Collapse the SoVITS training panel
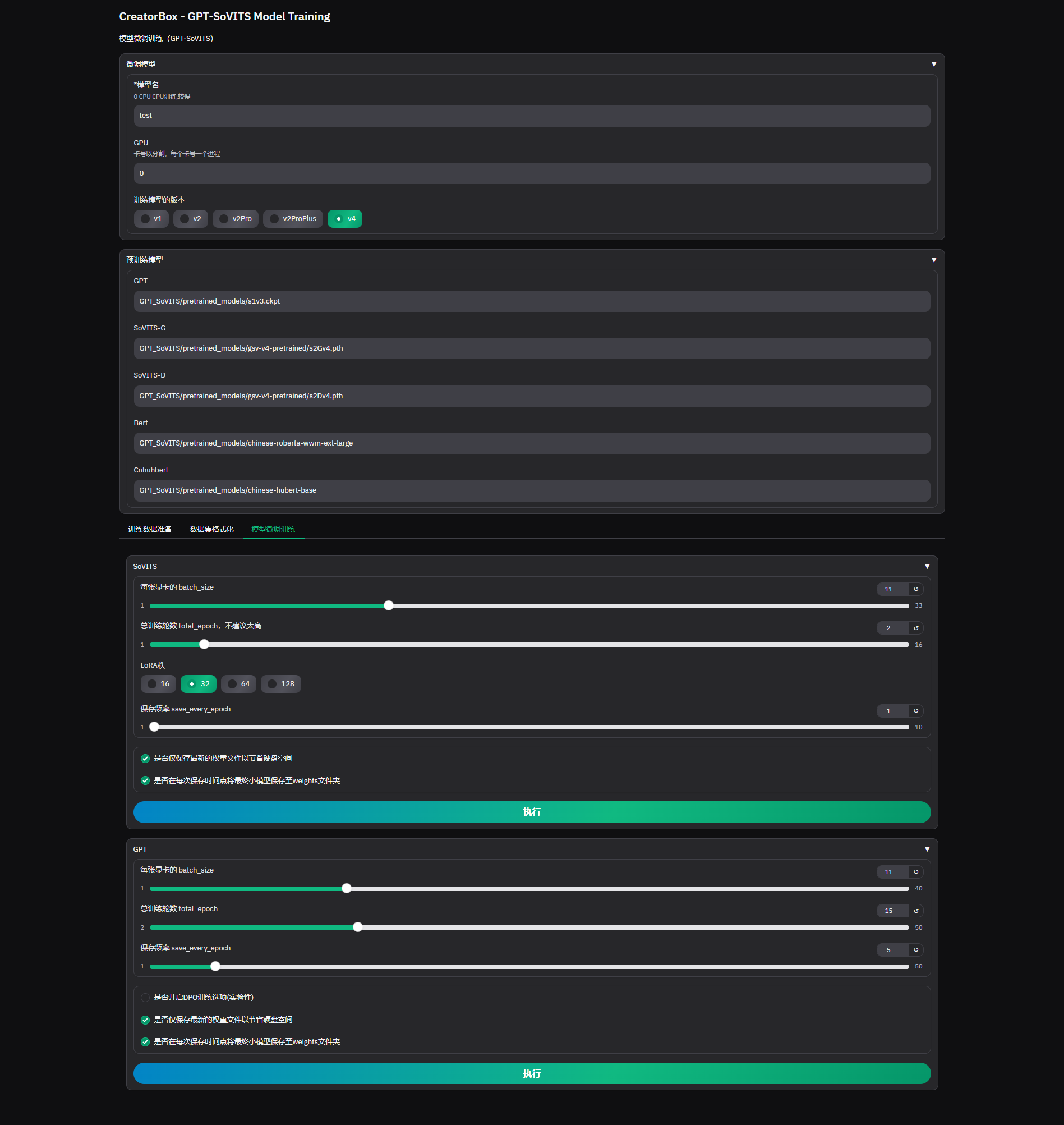Image resolution: width=1064 pixels, height=1125 pixels. [x=927, y=566]
